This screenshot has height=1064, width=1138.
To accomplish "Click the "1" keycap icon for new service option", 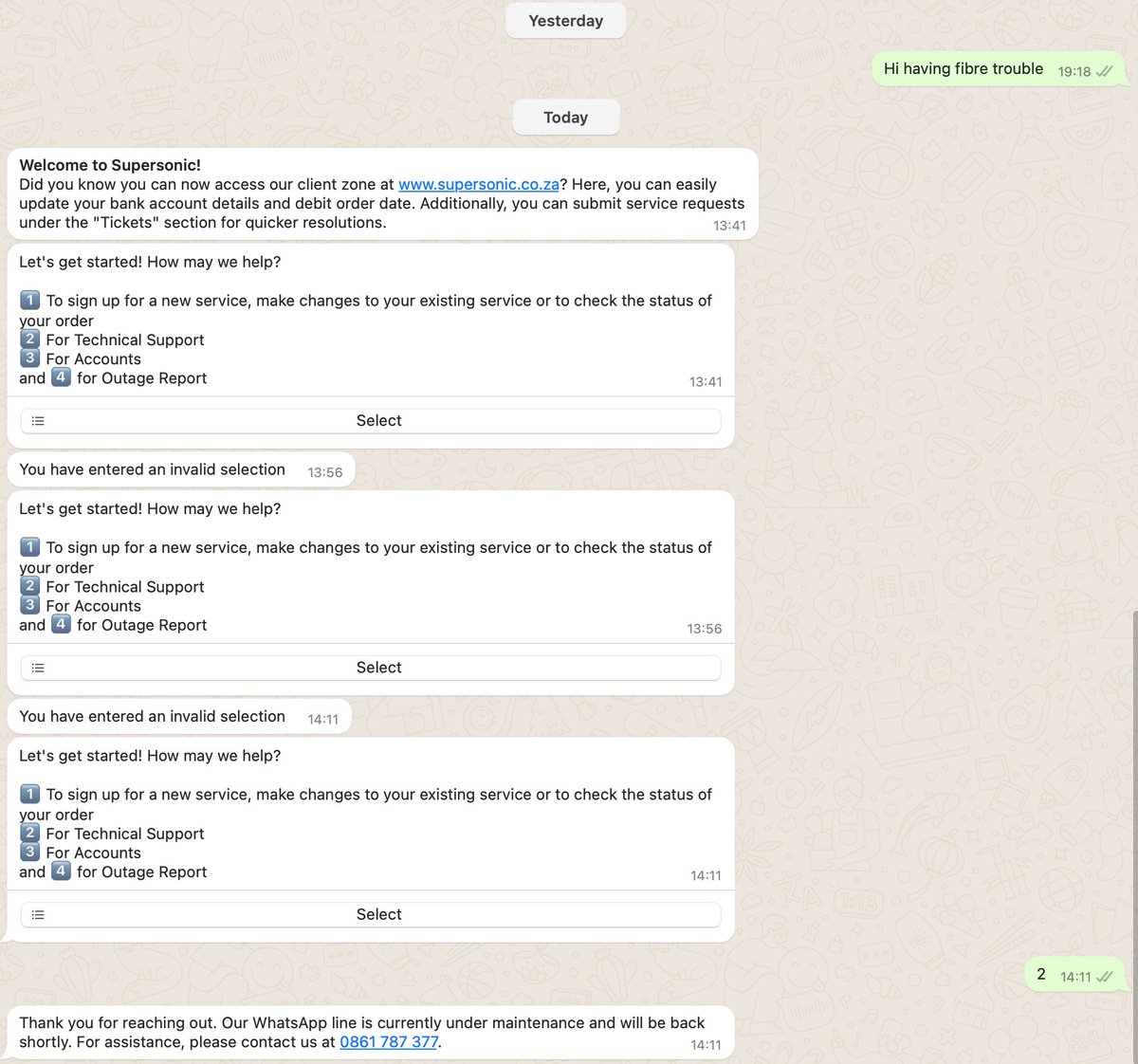I will coord(29,300).
